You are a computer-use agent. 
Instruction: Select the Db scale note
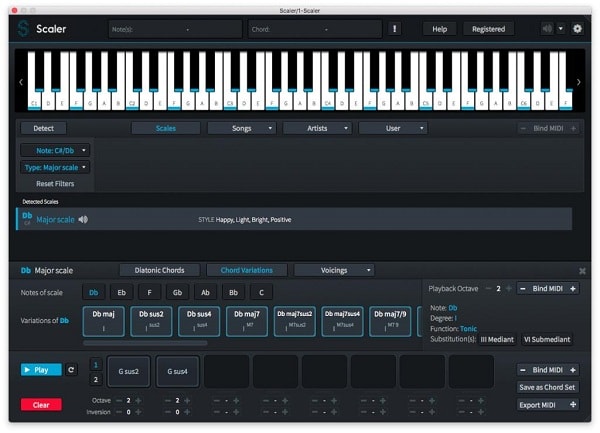pyautogui.click(x=93, y=293)
